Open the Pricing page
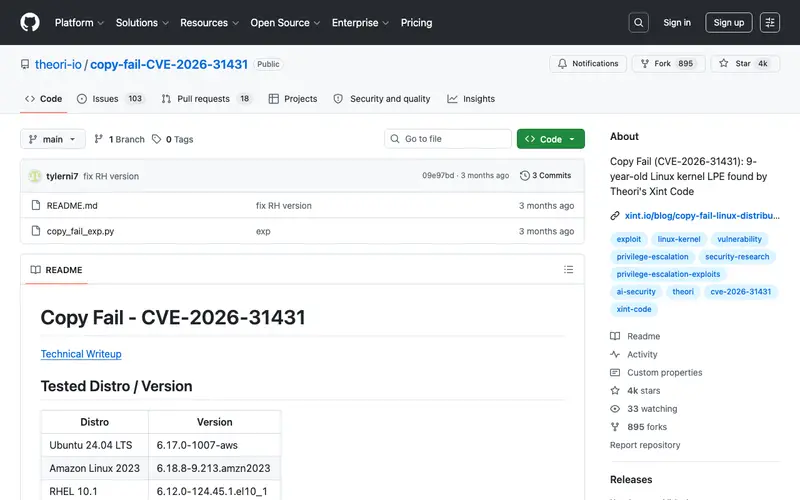The width and height of the screenshot is (800, 500). coord(416,22)
